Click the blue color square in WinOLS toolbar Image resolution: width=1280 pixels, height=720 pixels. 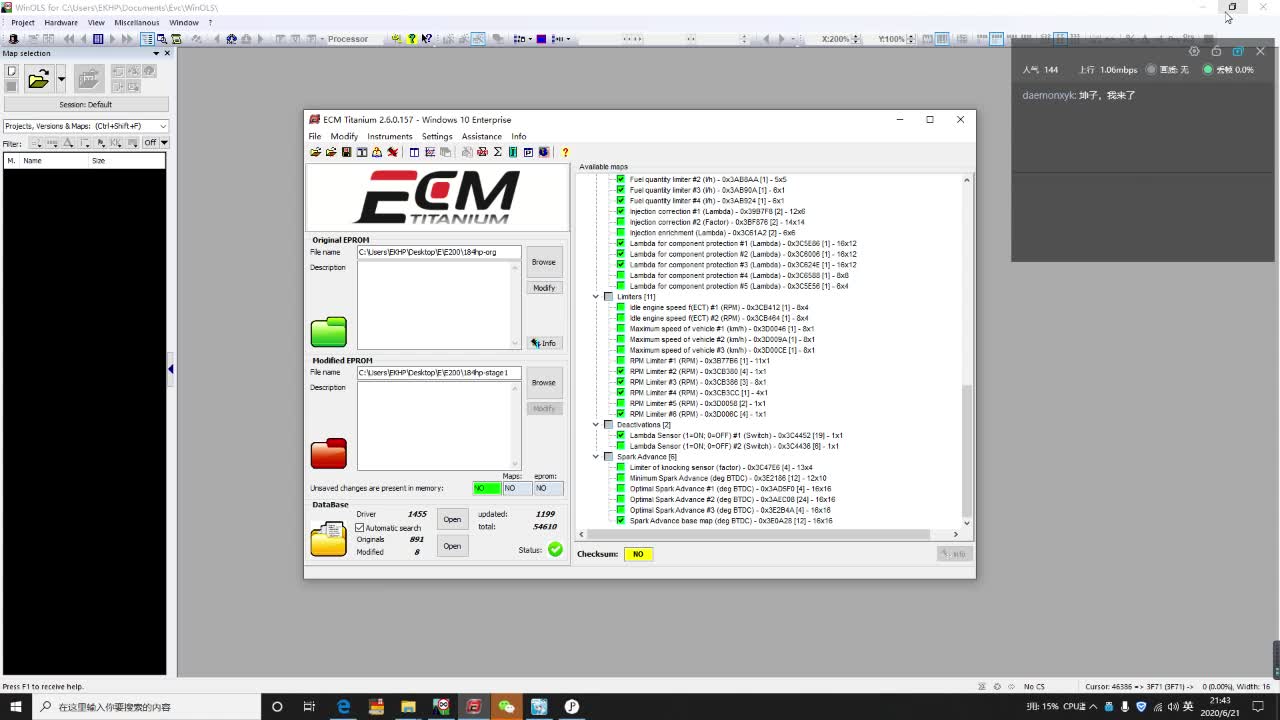(541, 39)
